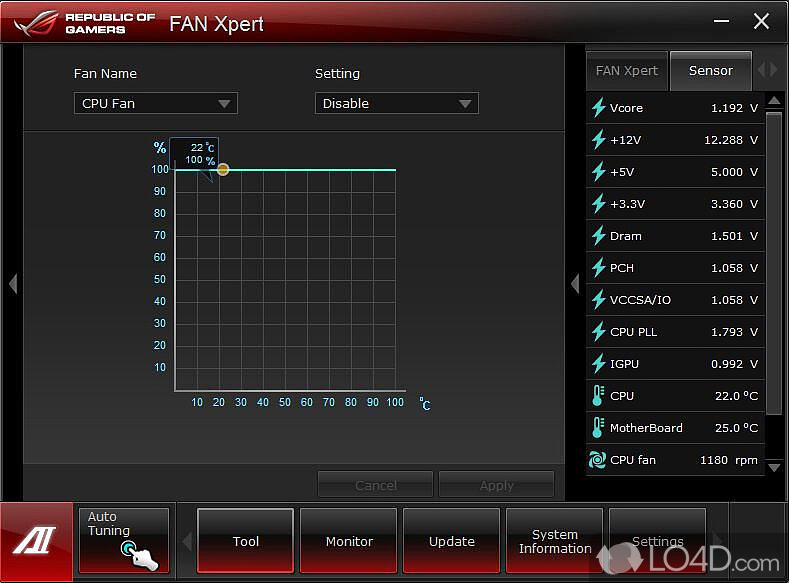The width and height of the screenshot is (789, 583).
Task: Click the Apply button
Action: coord(497,485)
